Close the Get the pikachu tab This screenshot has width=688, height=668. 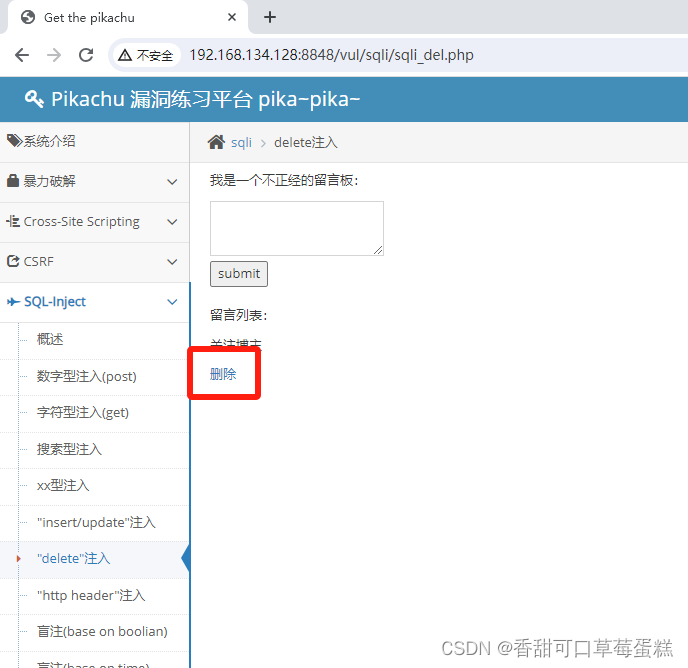232,17
